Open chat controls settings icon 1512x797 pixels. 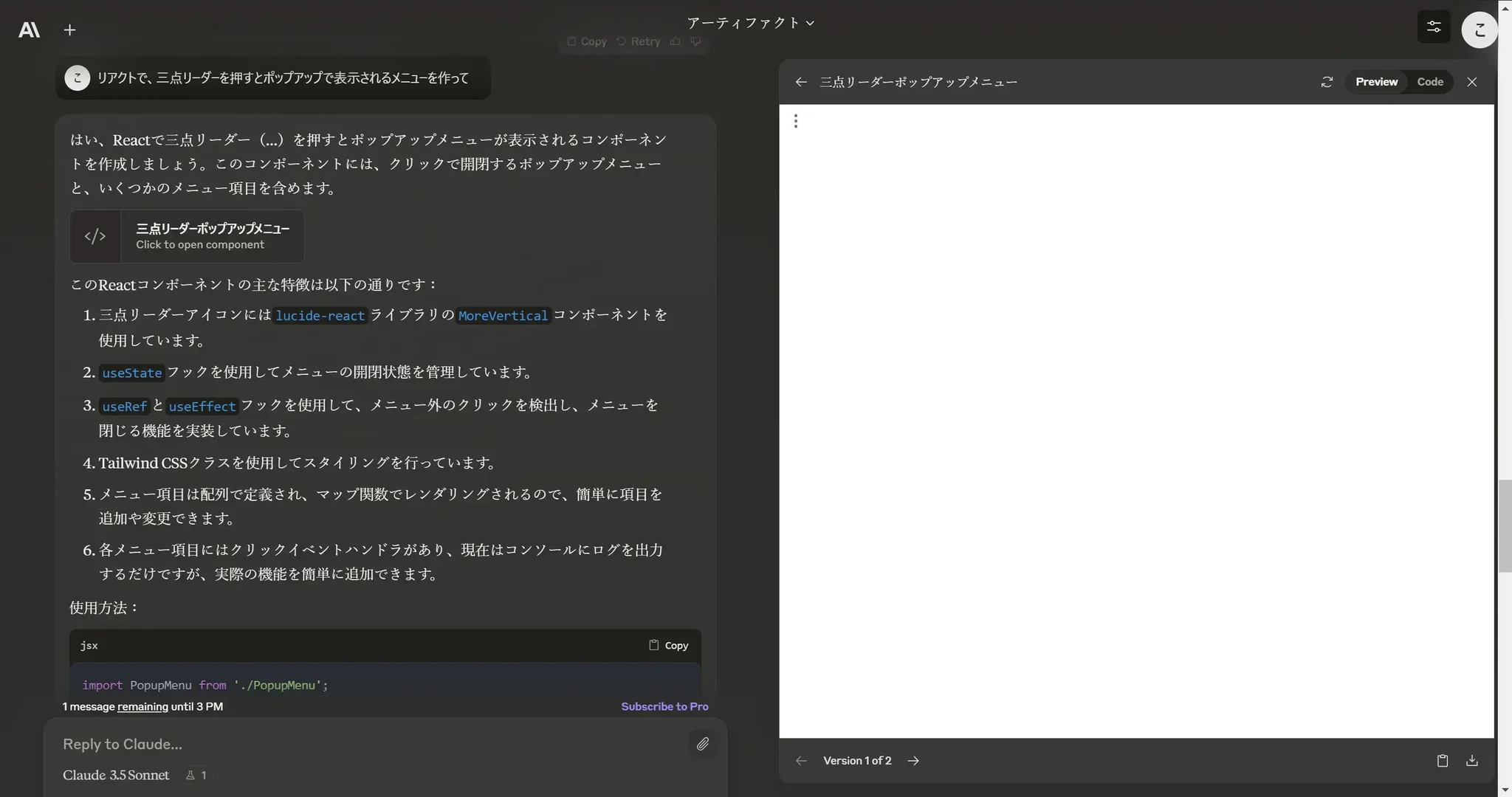1433,27
